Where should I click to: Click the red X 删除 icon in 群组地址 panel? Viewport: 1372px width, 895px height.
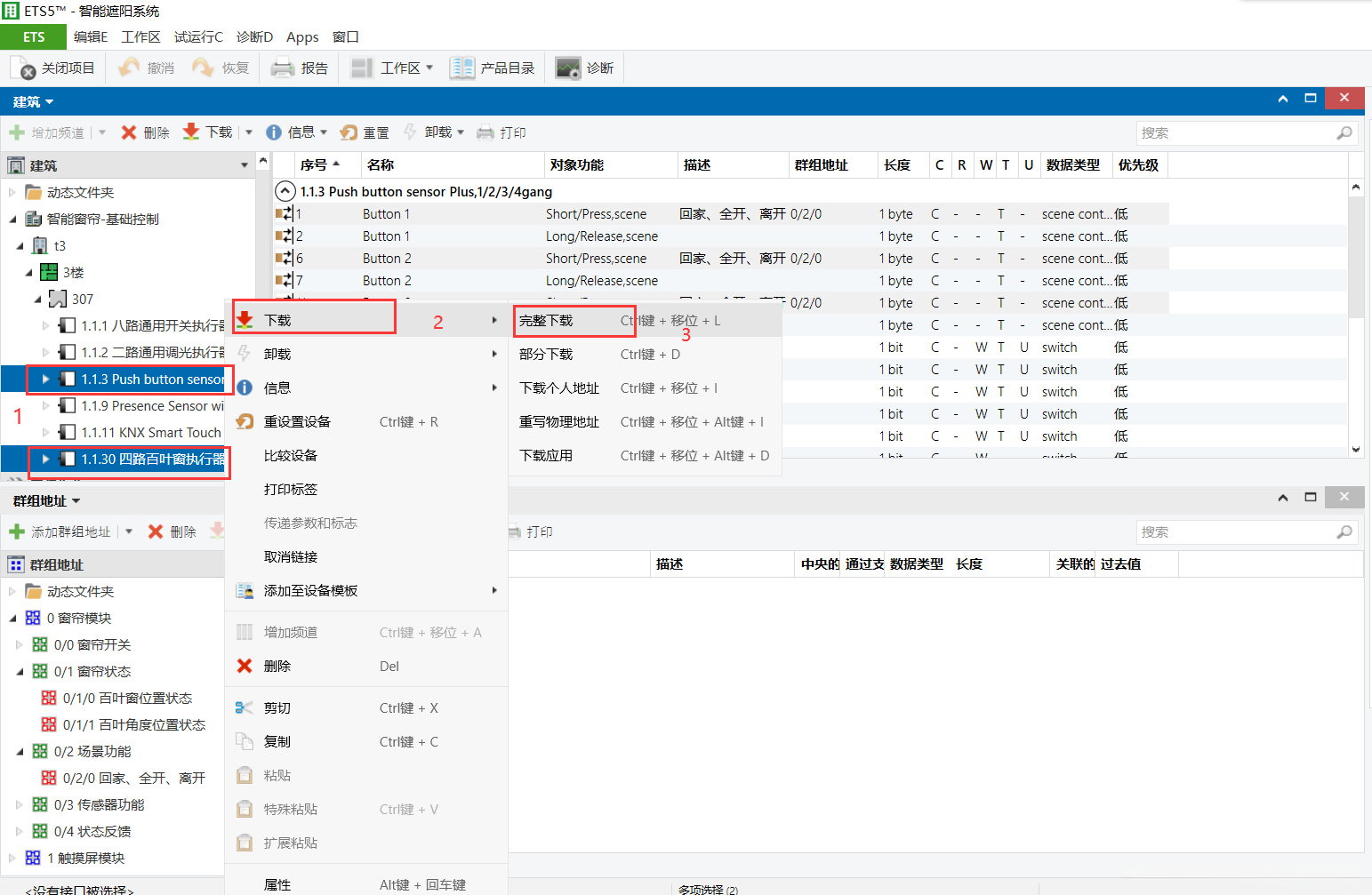[x=156, y=531]
